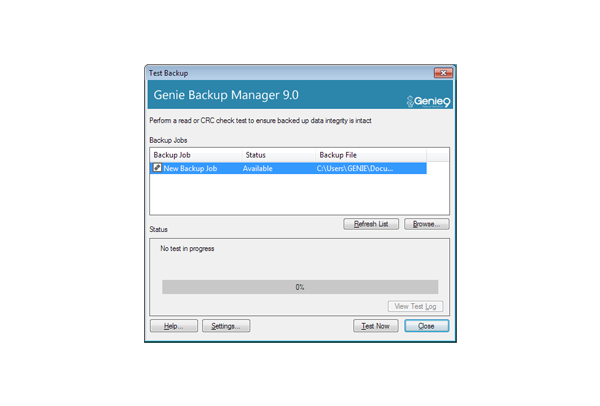Open the Browse... file dialog
Screen dimensions: 600x406
point(426,224)
